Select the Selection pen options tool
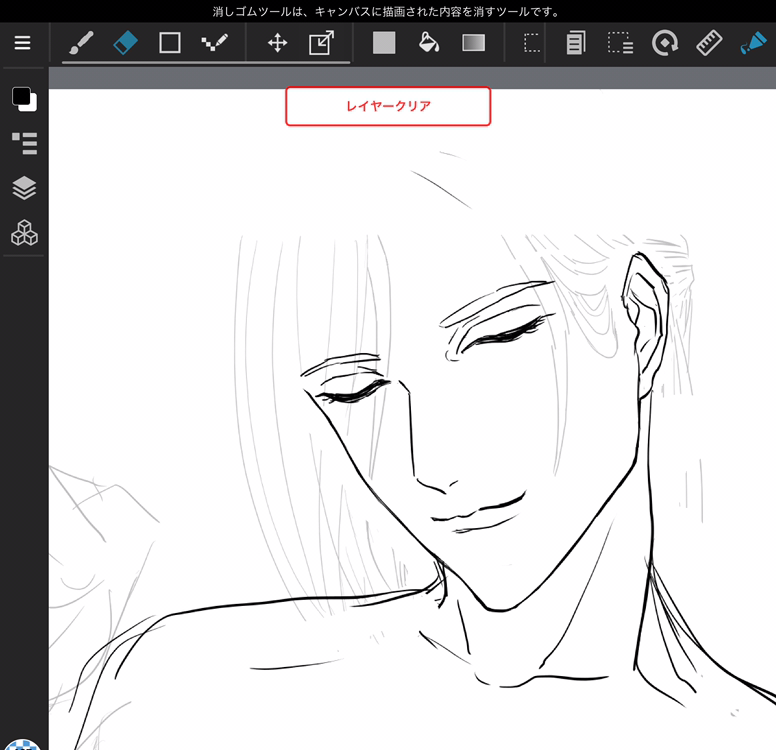Image resolution: width=776 pixels, height=750 pixels. (620, 43)
